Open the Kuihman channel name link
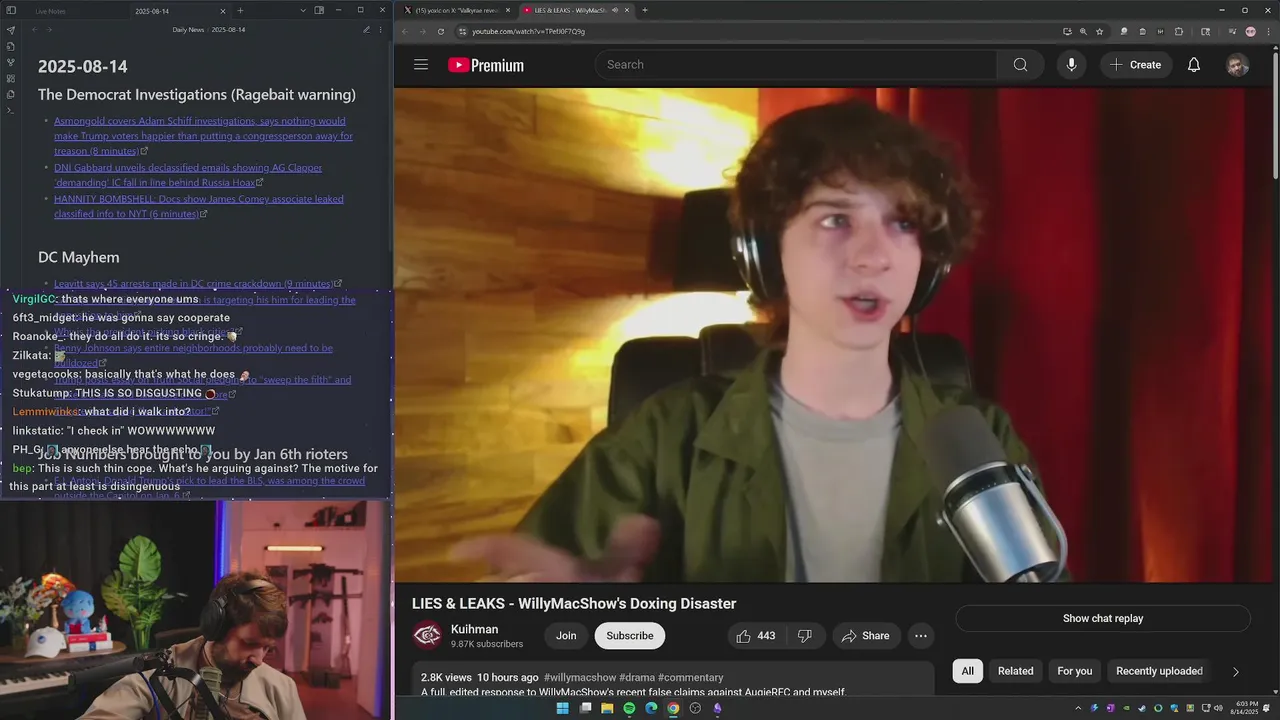The image size is (1280, 720). (474, 629)
